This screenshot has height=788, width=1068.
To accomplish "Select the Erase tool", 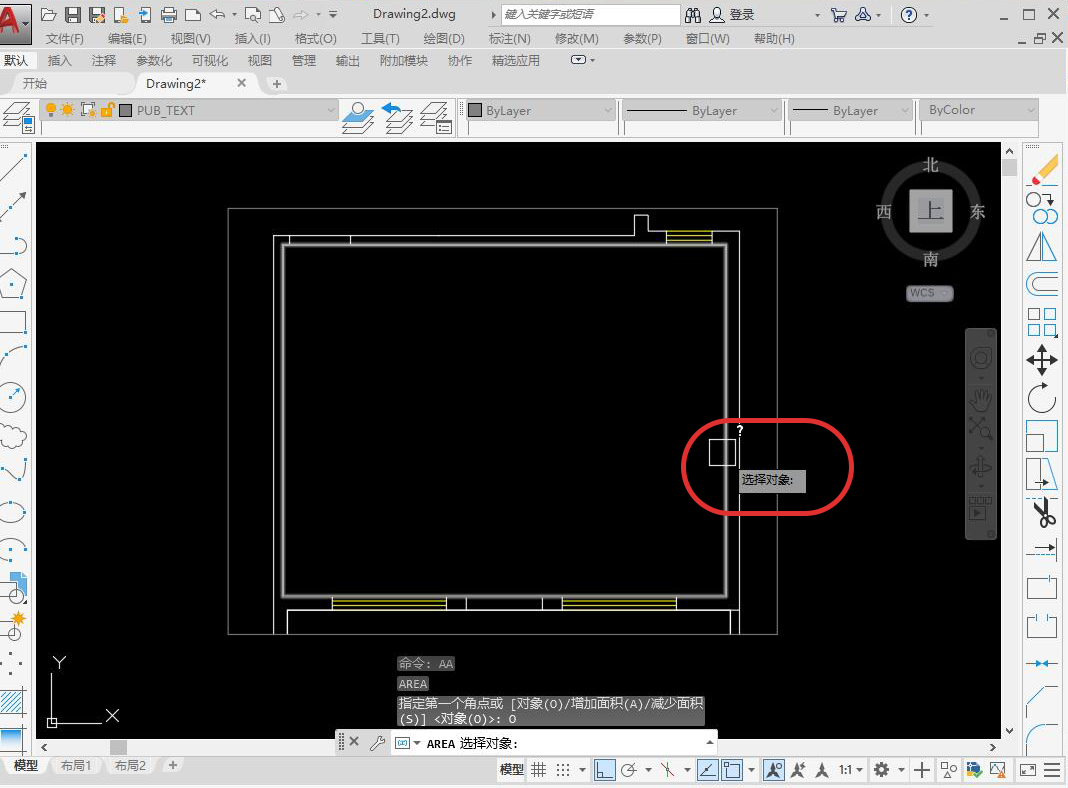I will tap(1042, 170).
